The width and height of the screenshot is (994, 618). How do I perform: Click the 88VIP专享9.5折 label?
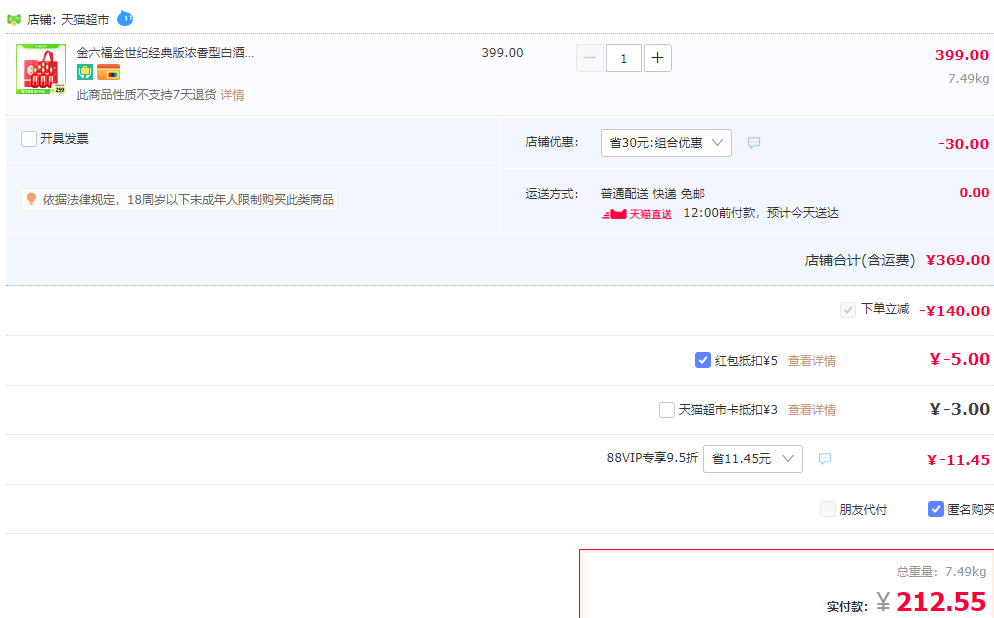pyautogui.click(x=652, y=458)
